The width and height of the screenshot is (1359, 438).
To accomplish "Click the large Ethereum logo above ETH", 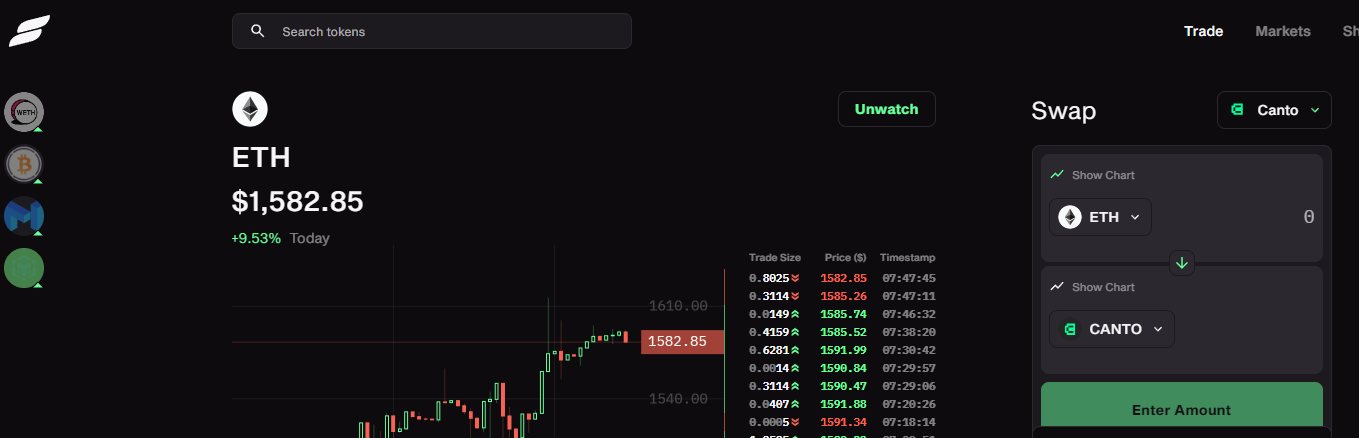I will 250,109.
